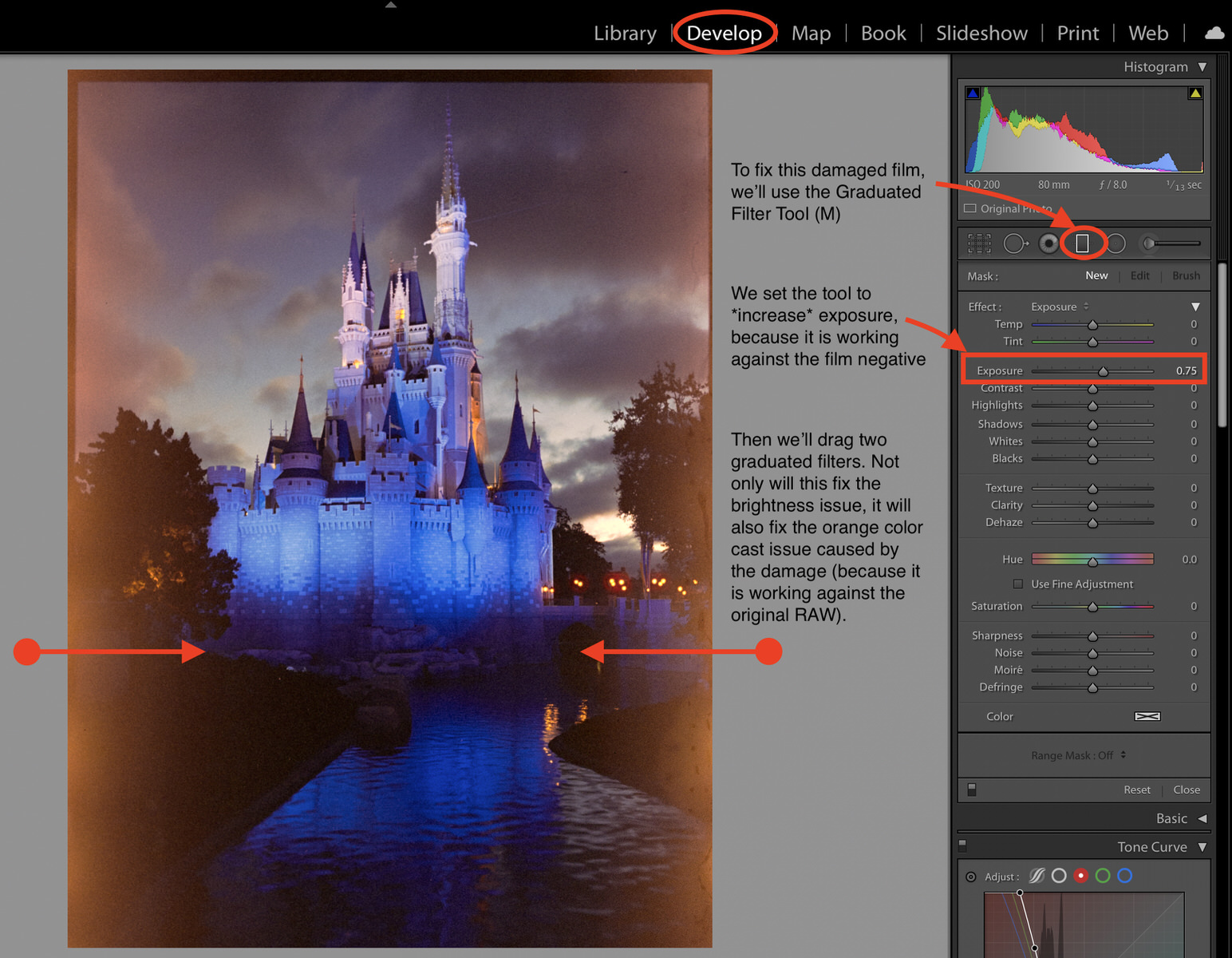Viewport: 1232px width, 958px height.
Task: Reset the graduated filter settings
Action: 1137,790
